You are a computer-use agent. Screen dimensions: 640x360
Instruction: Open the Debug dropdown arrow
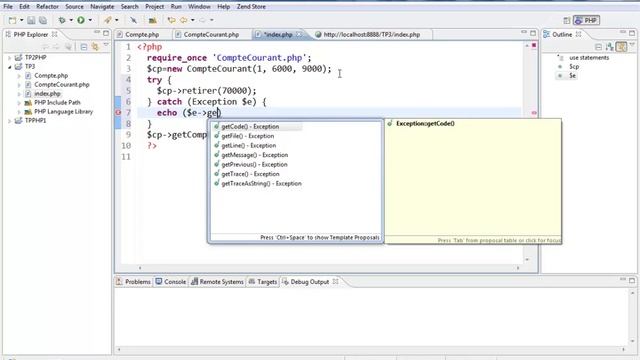[x=71, y=20]
